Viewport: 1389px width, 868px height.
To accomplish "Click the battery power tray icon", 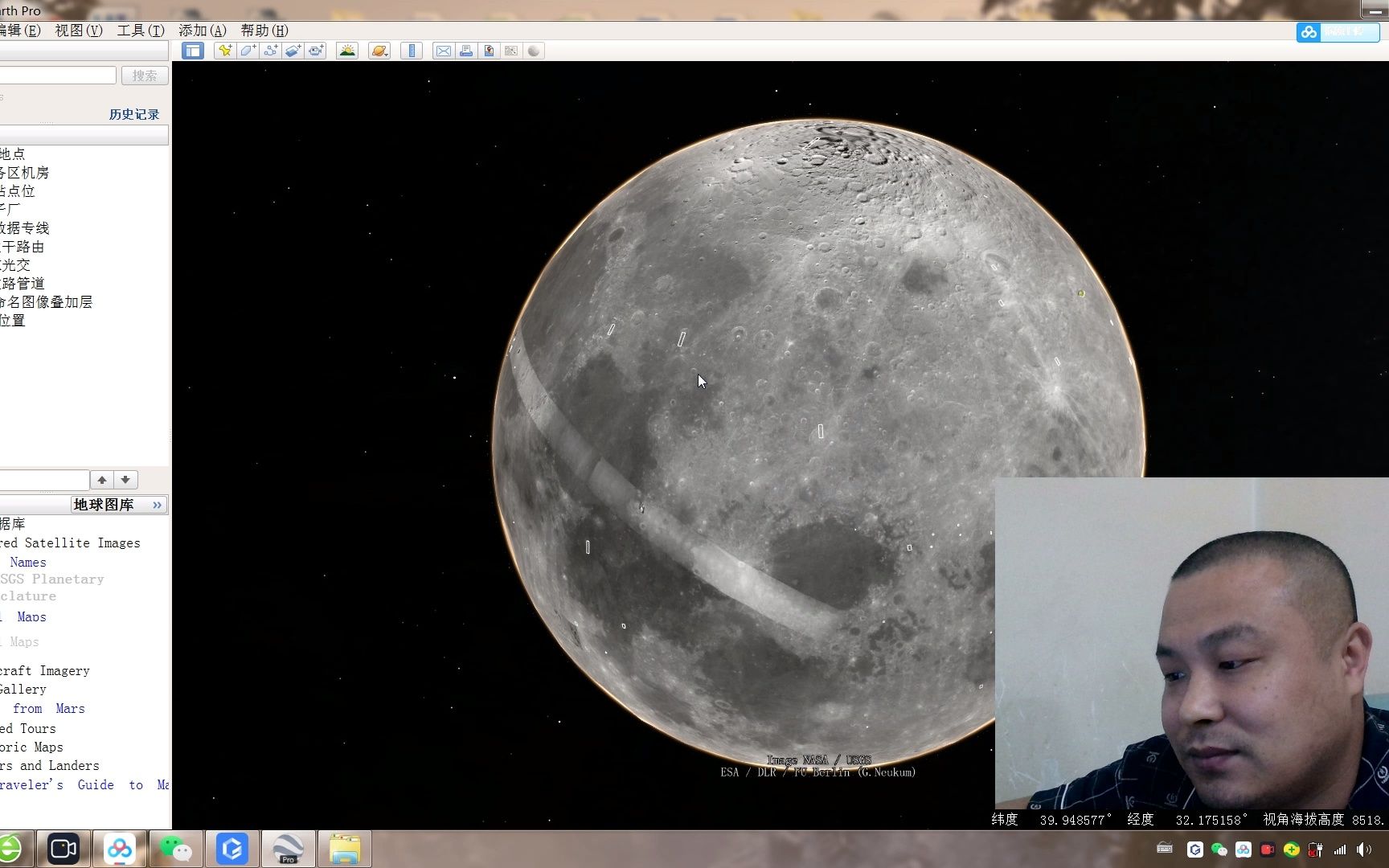I will (x=1316, y=850).
